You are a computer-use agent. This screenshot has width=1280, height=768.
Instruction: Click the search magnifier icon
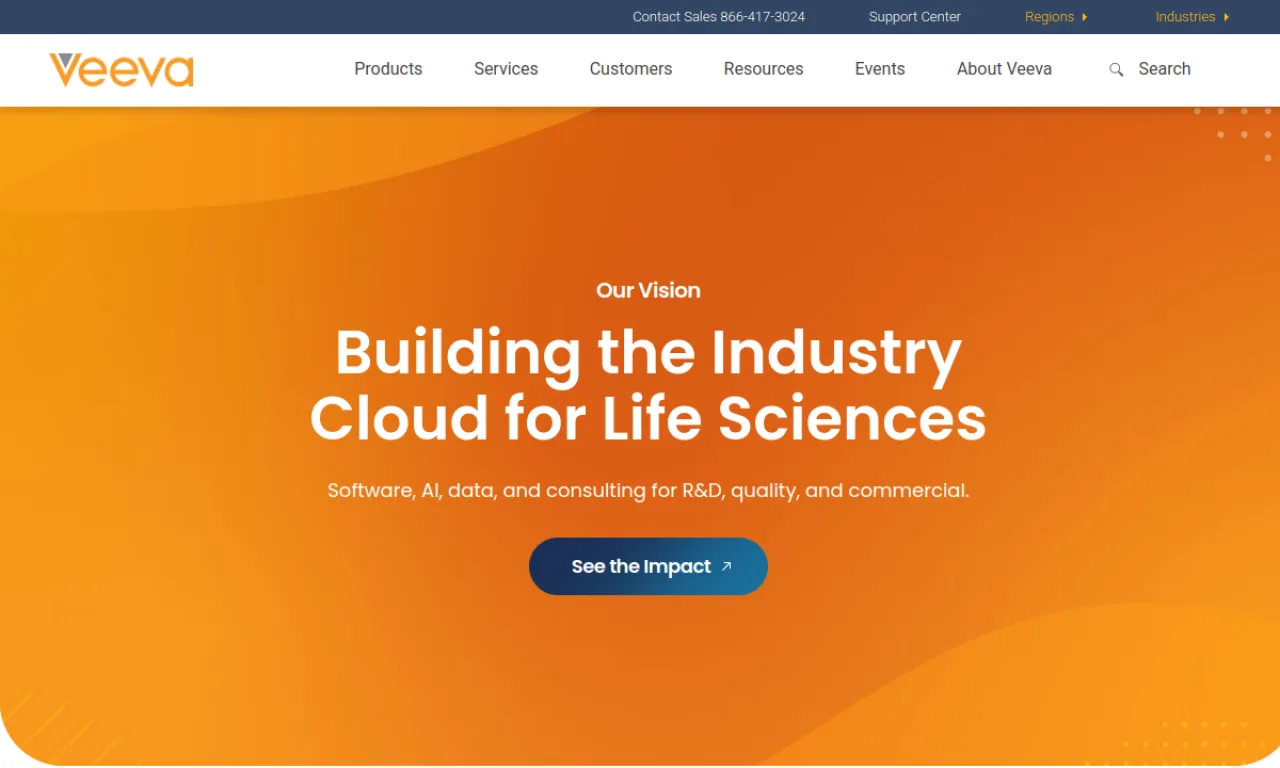[x=1116, y=70]
